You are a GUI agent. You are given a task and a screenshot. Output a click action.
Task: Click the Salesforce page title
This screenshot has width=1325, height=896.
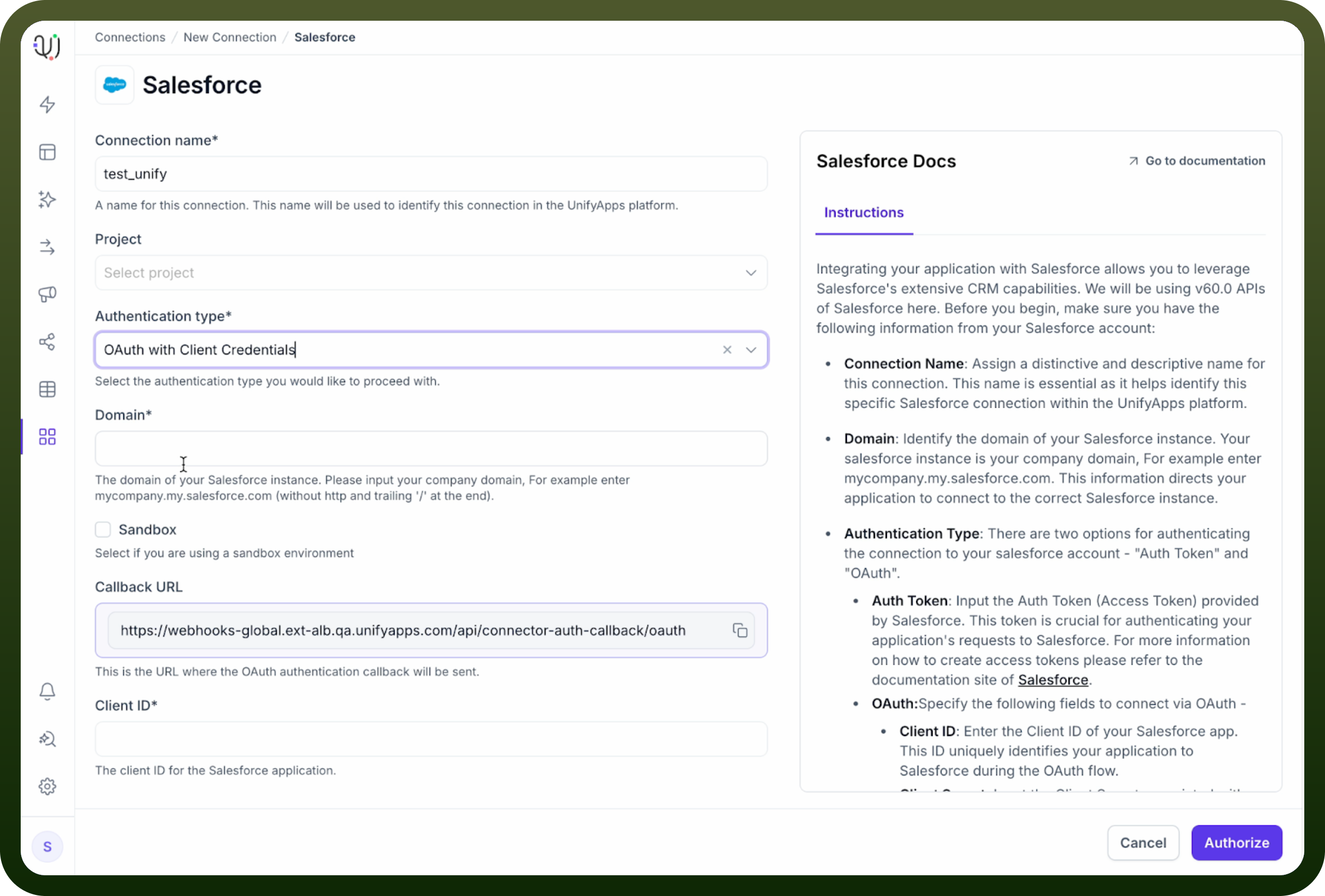click(202, 85)
